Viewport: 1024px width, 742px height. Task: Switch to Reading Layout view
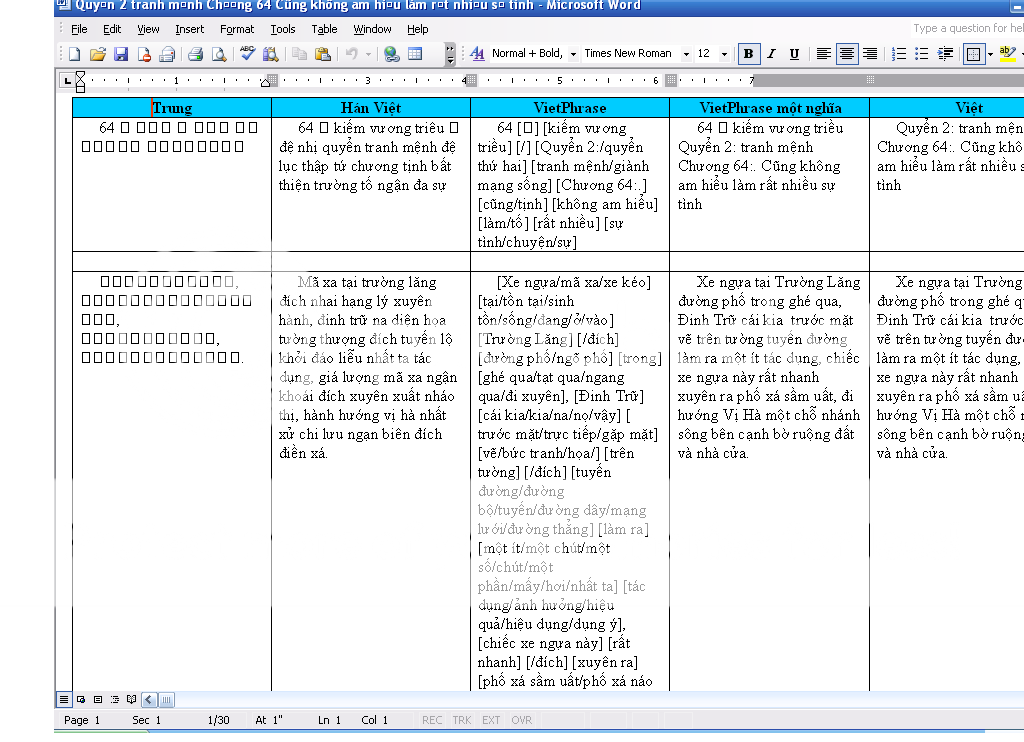coord(130,700)
